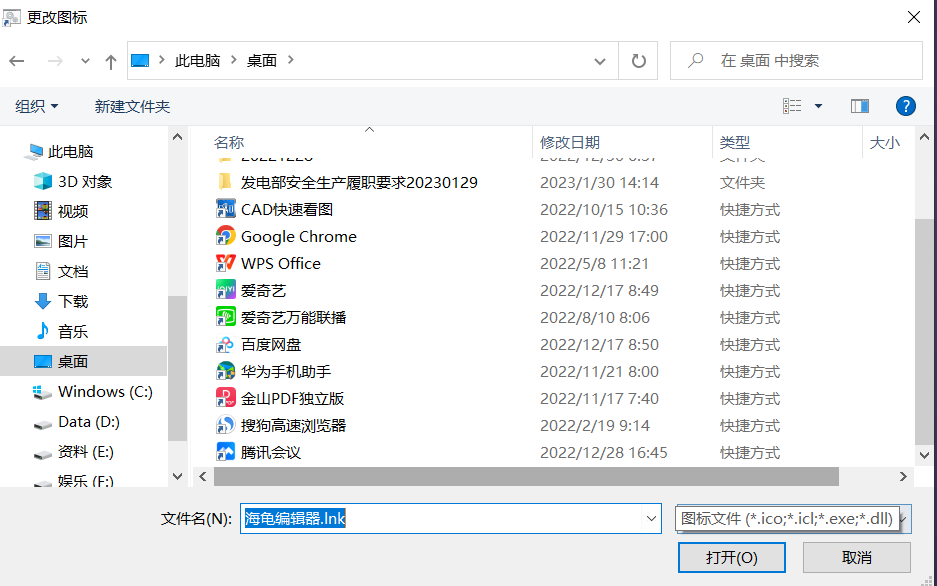Click 此电脑 in the address breadcrumb
Image resolution: width=937 pixels, height=586 pixels.
[197, 60]
